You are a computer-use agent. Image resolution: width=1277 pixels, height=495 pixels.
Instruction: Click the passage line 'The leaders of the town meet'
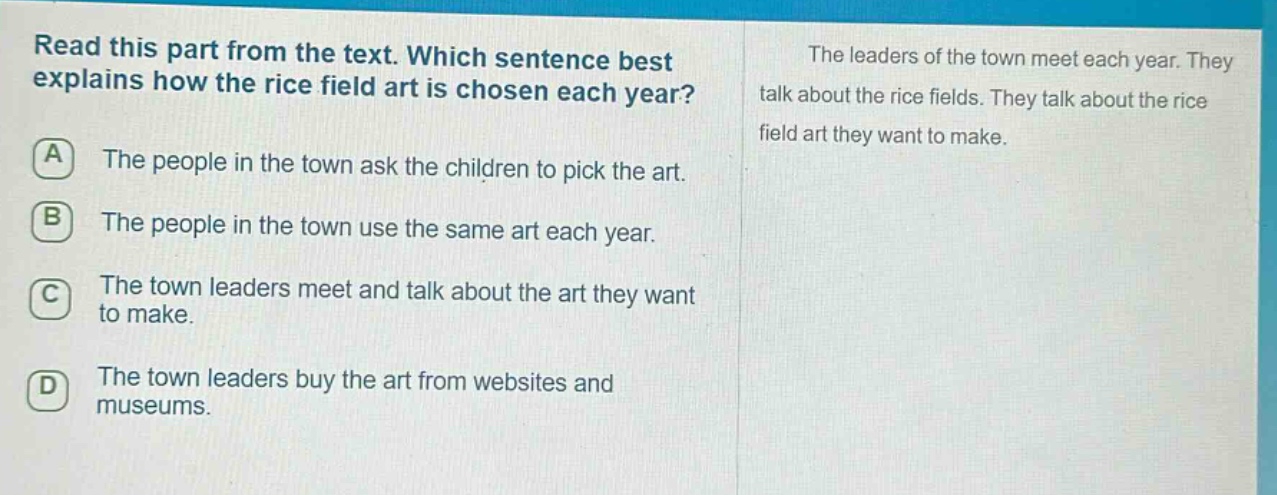(1020, 57)
